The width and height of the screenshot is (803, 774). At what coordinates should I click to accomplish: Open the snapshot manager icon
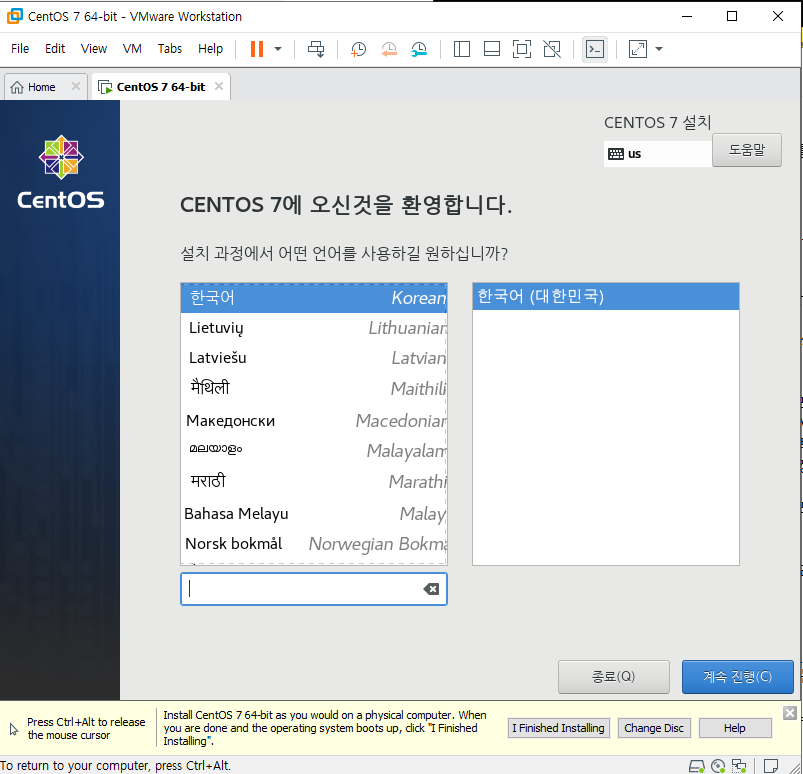419,49
